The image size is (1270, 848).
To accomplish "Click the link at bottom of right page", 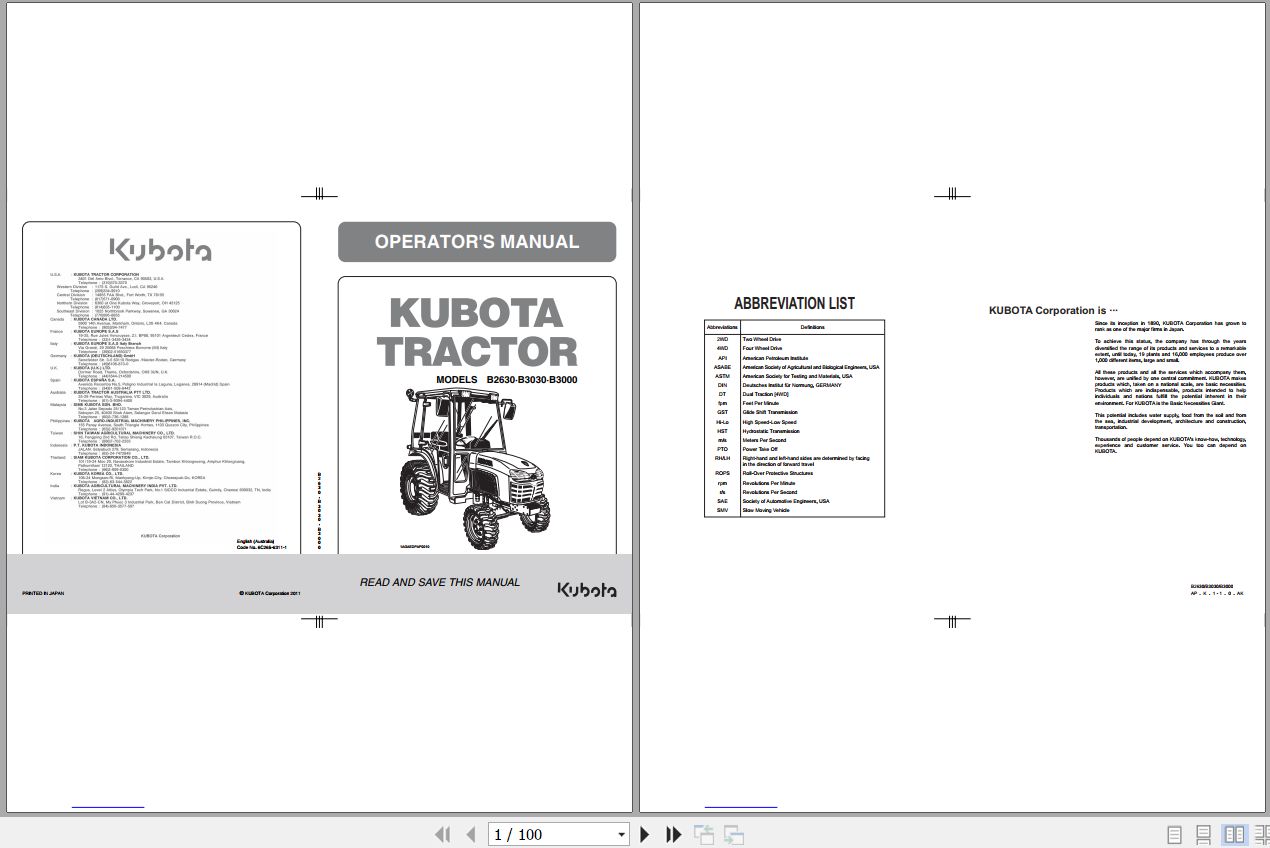I will point(741,806).
